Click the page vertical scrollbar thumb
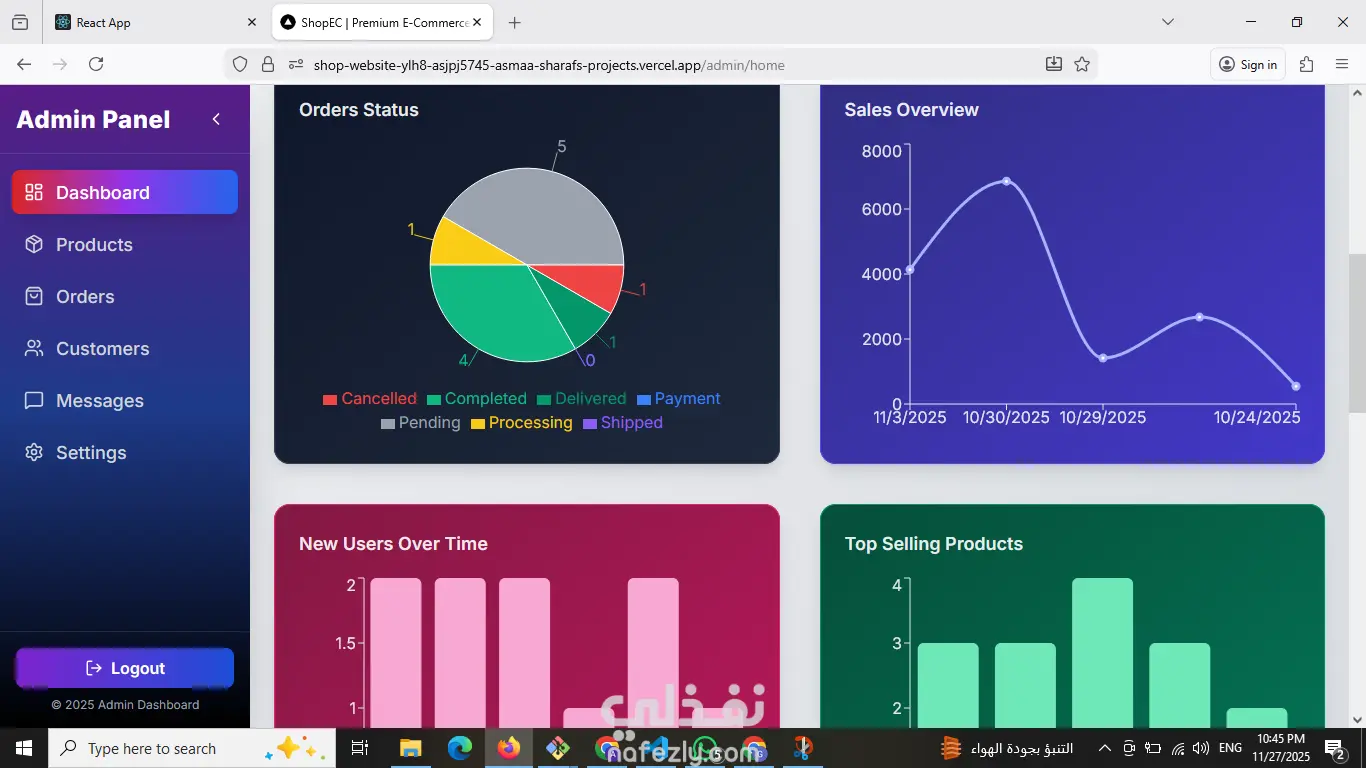The width and height of the screenshot is (1366, 768). point(1357,332)
